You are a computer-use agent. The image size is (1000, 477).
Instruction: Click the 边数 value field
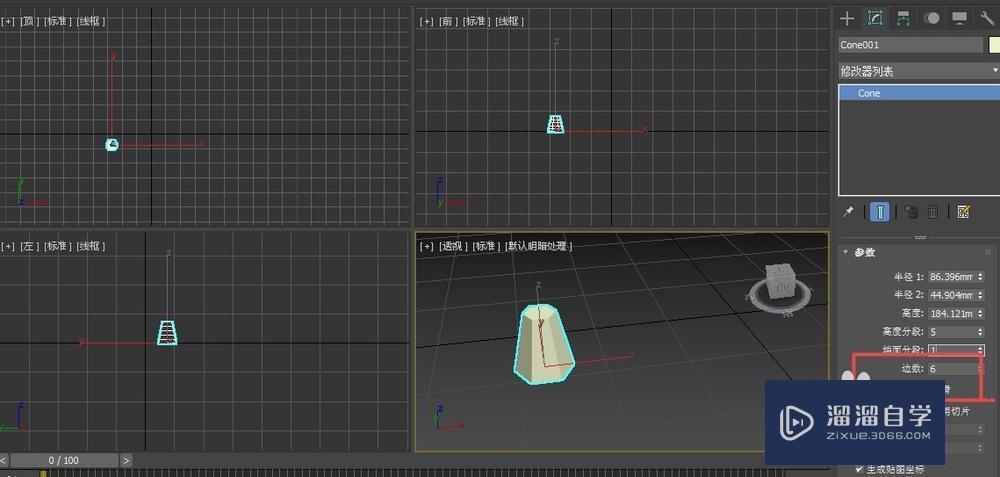pyautogui.click(x=952, y=369)
